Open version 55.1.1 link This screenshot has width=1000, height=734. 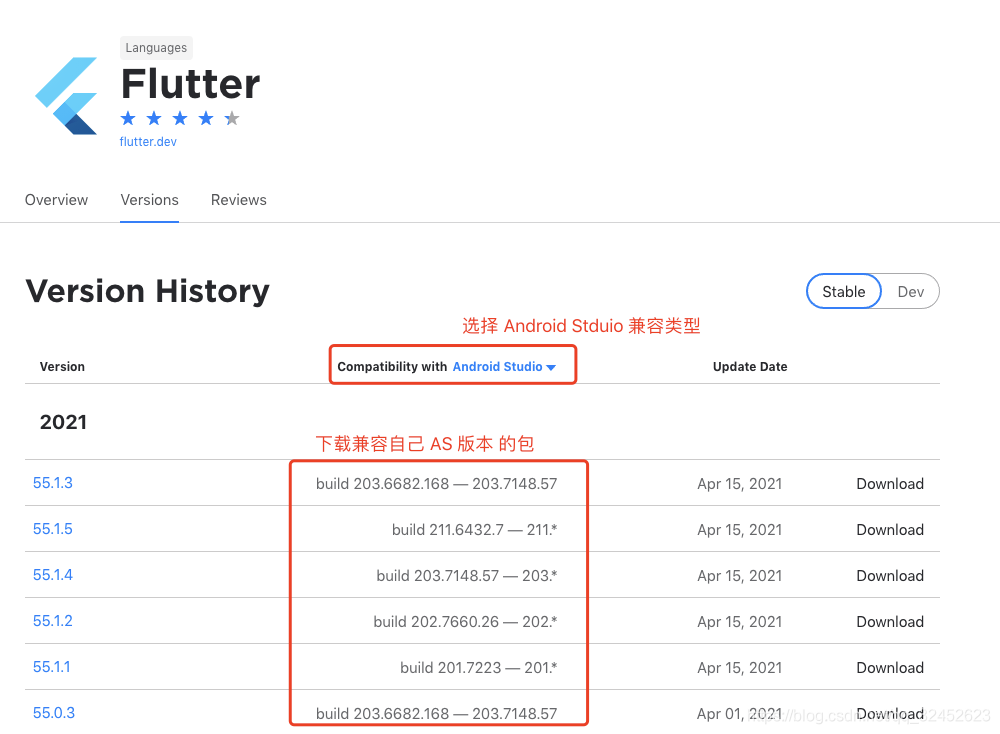52,666
